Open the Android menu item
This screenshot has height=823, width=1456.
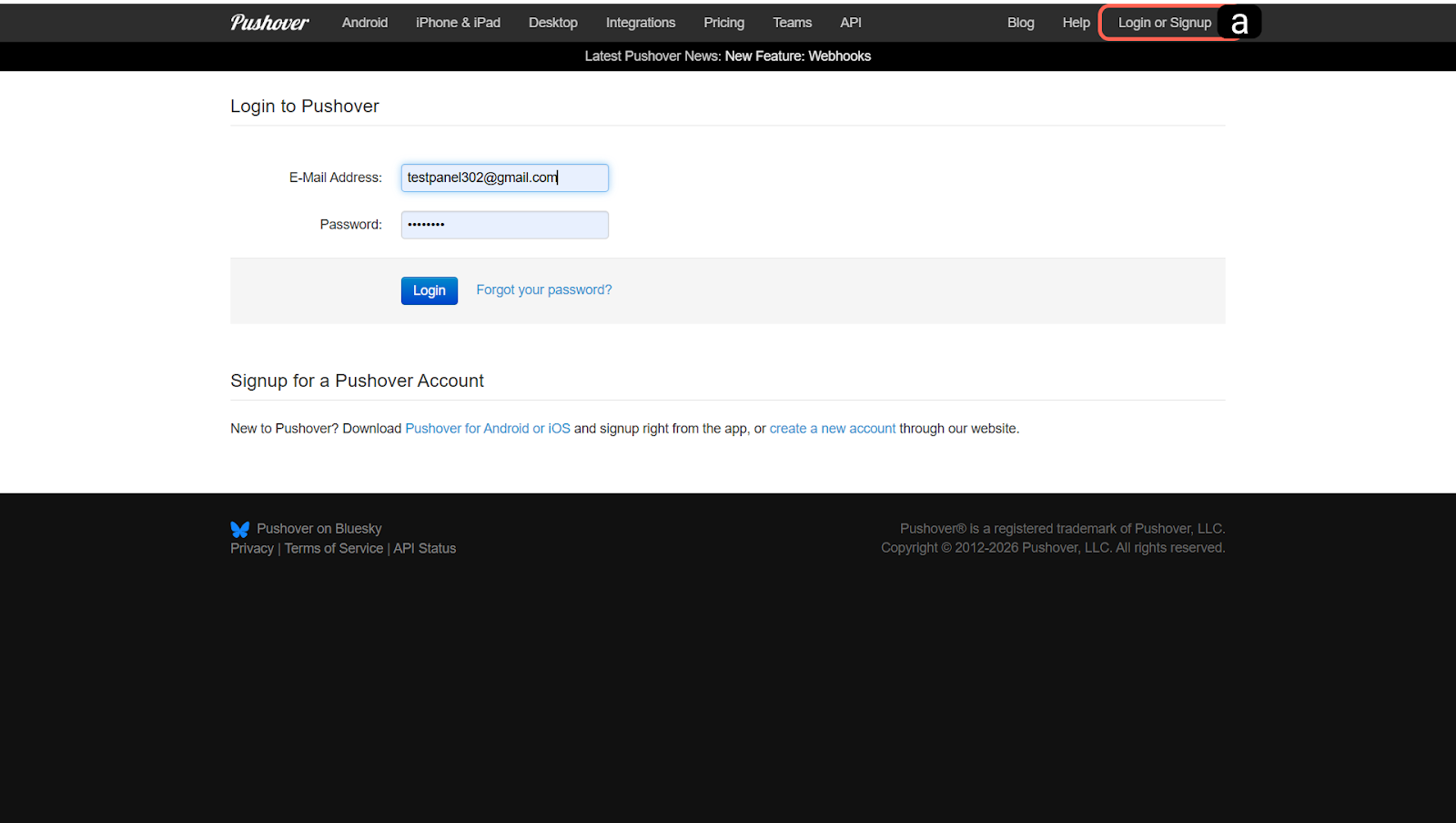pyautogui.click(x=365, y=23)
